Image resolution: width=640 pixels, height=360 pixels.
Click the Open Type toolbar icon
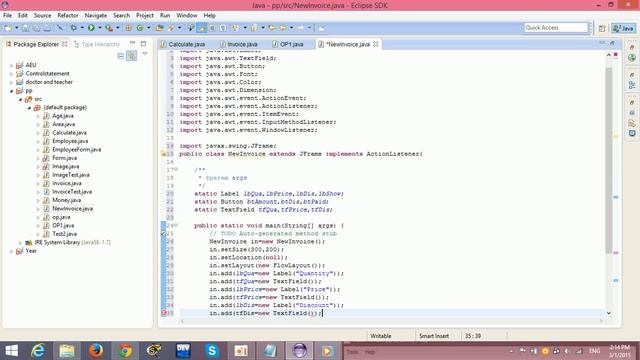pyautogui.click(x=159, y=28)
